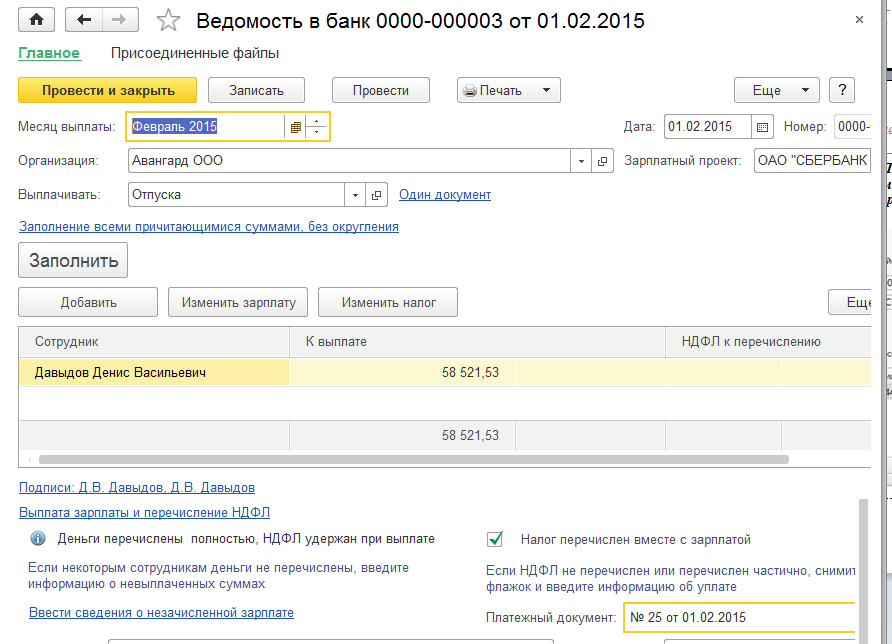The width and height of the screenshot is (892, 644).
Task: Click the Платежный документ input field
Action: 738,617
